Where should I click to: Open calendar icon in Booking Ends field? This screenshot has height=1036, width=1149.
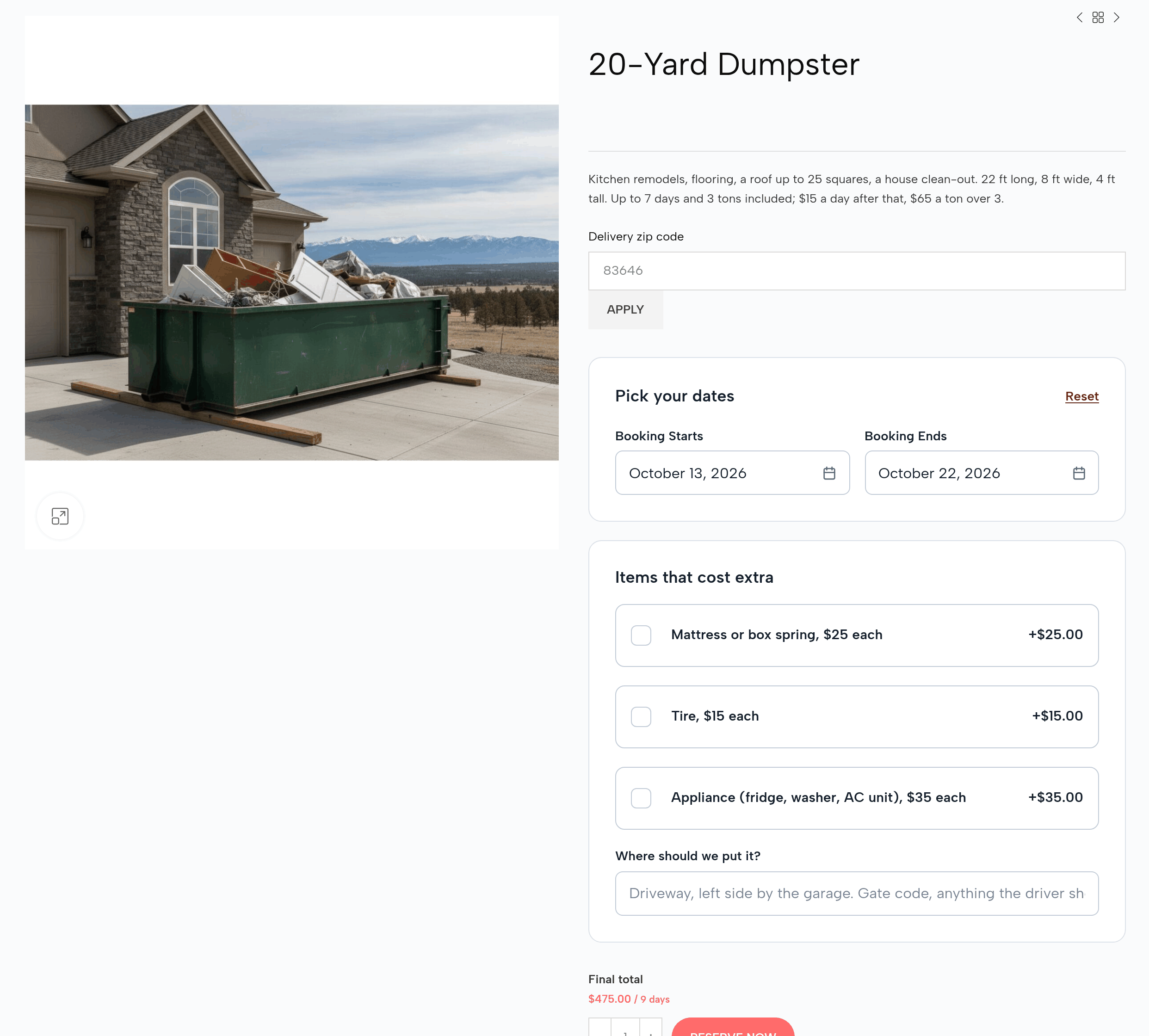(1078, 473)
